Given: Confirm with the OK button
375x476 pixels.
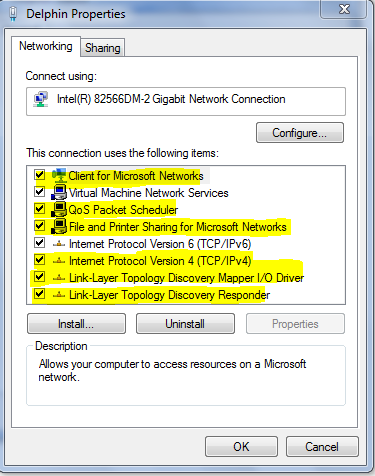Looking at the screenshot, I should (241, 447).
